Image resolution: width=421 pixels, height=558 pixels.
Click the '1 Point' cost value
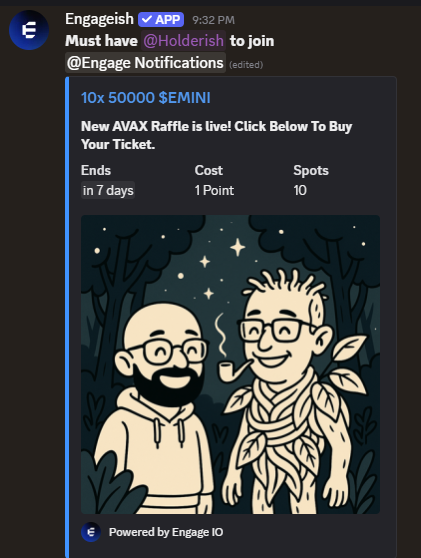[x=214, y=190]
